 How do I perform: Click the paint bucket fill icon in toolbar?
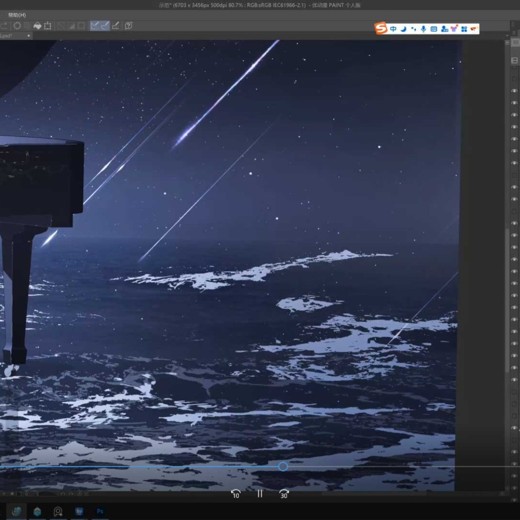pyautogui.click(x=37, y=26)
